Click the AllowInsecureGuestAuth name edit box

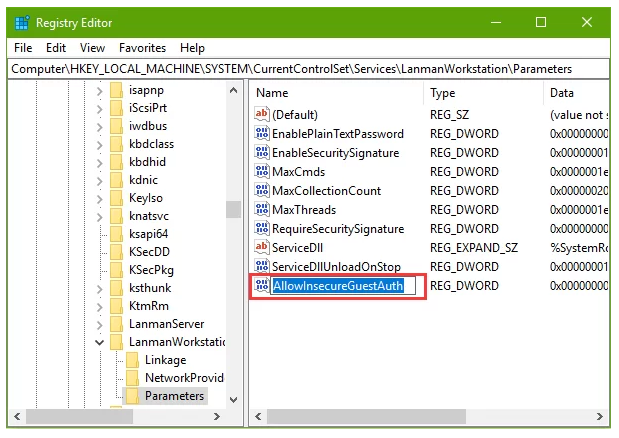click(x=343, y=286)
